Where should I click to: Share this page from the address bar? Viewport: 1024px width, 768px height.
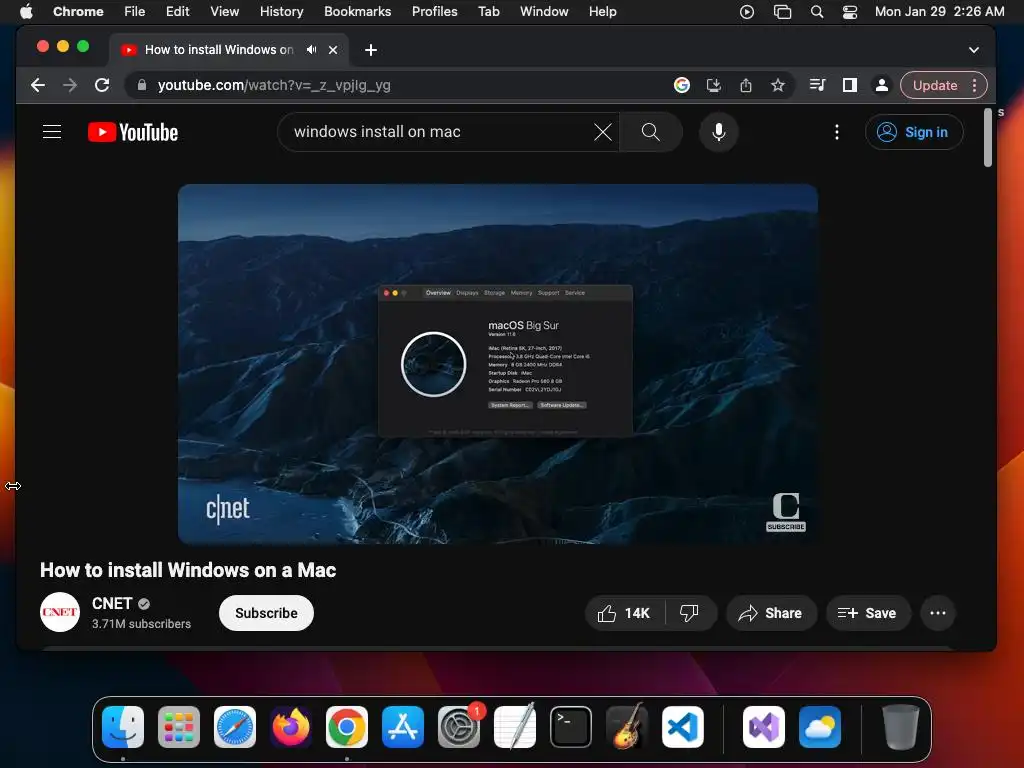pos(746,85)
